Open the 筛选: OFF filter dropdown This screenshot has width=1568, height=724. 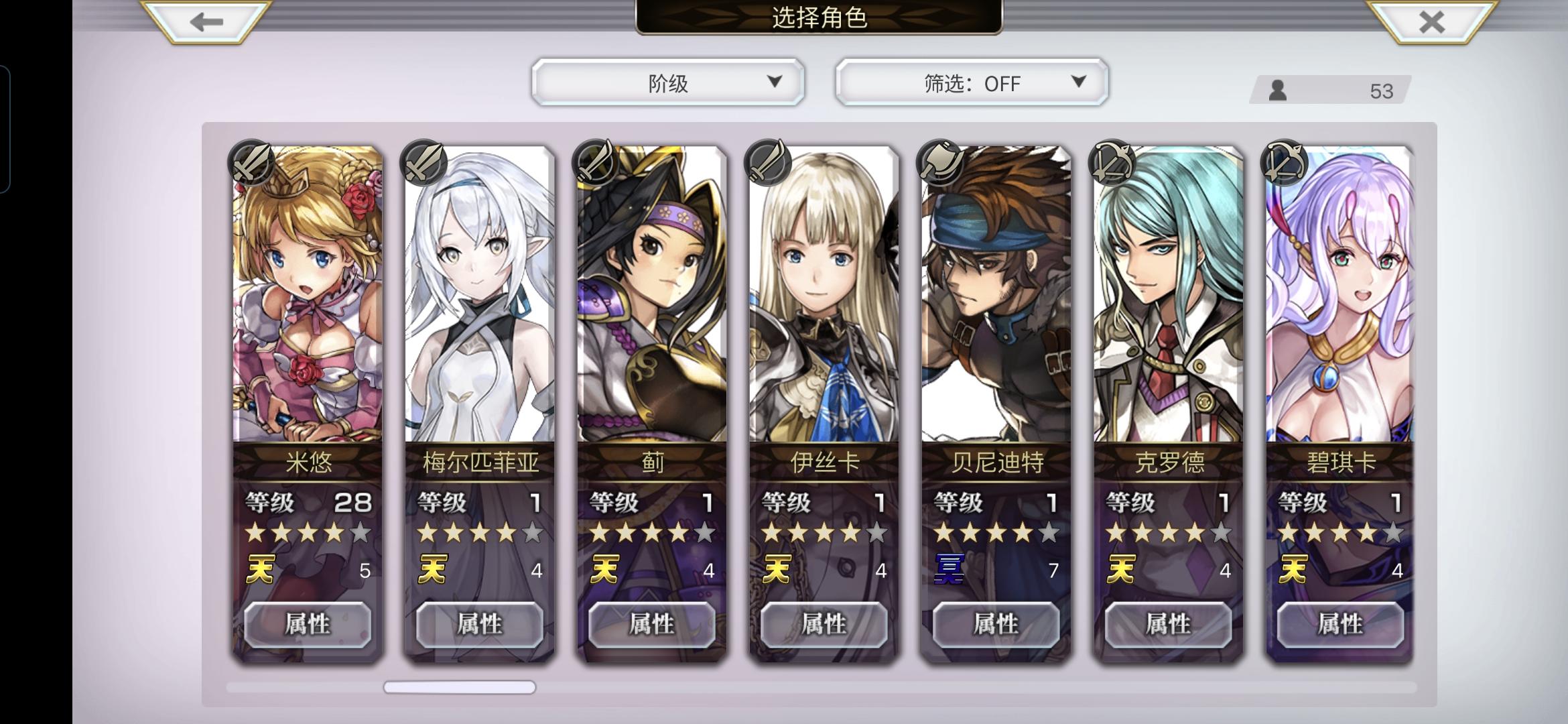click(x=972, y=82)
